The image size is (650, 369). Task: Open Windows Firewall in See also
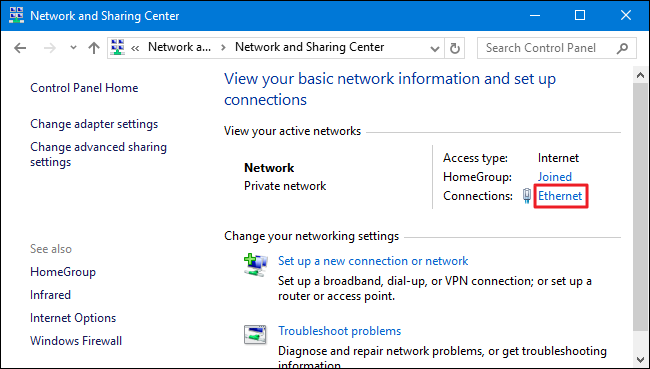(x=76, y=341)
